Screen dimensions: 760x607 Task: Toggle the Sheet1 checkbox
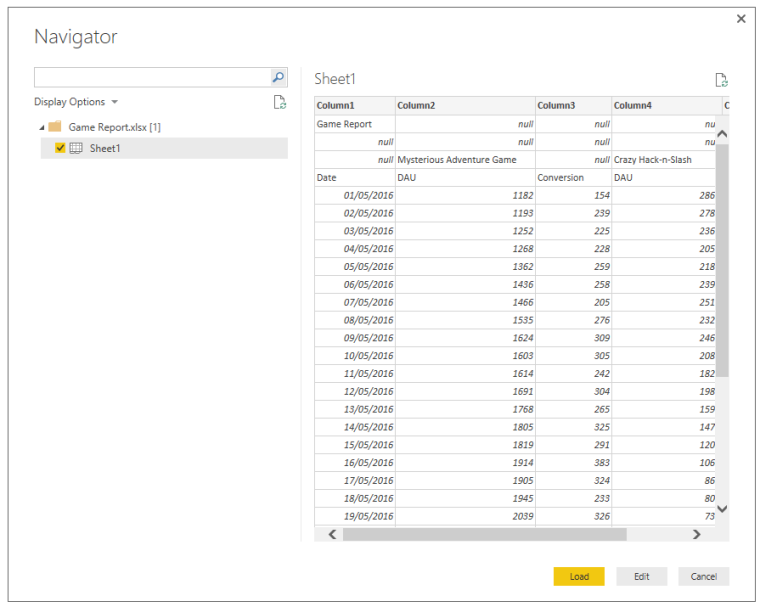click(60, 148)
